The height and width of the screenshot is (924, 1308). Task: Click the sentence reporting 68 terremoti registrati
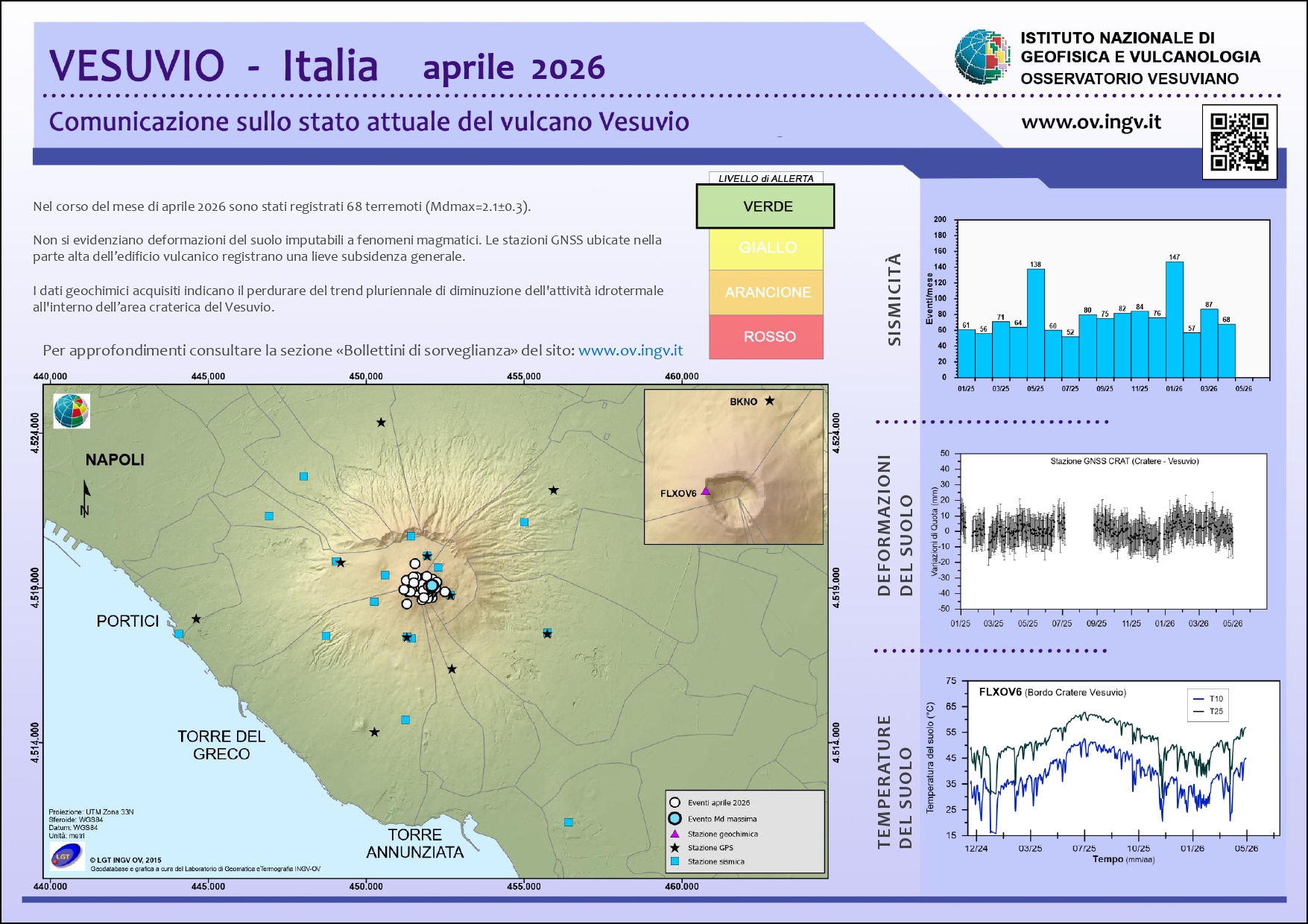coord(282,206)
